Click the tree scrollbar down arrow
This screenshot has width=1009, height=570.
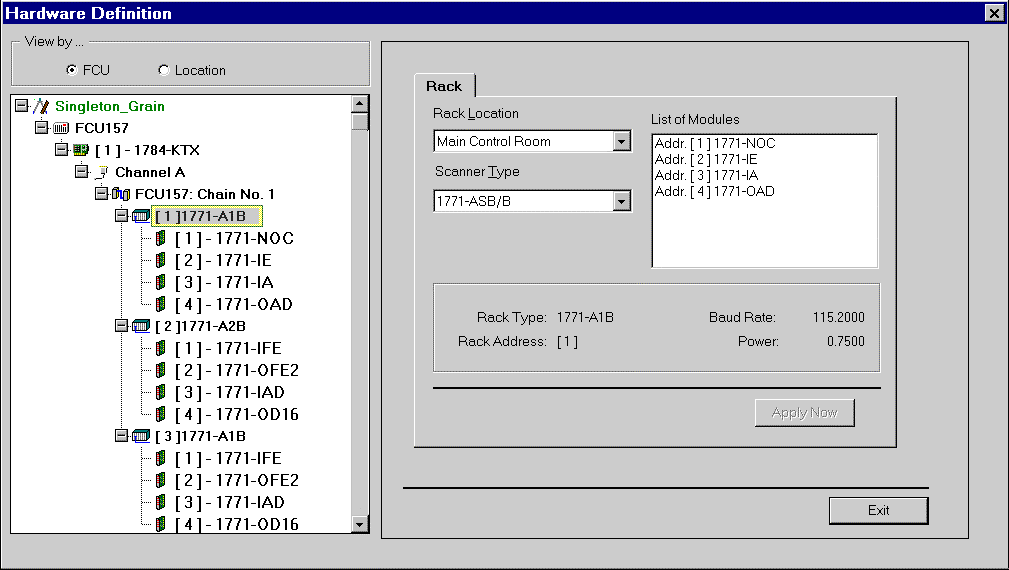pos(360,524)
